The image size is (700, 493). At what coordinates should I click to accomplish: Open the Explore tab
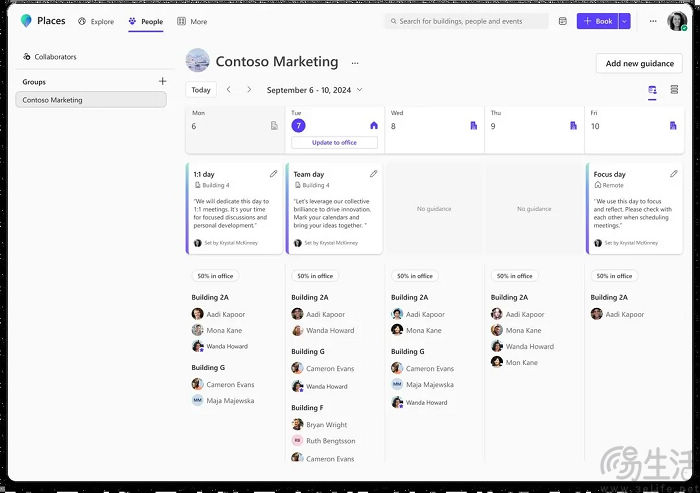click(96, 21)
